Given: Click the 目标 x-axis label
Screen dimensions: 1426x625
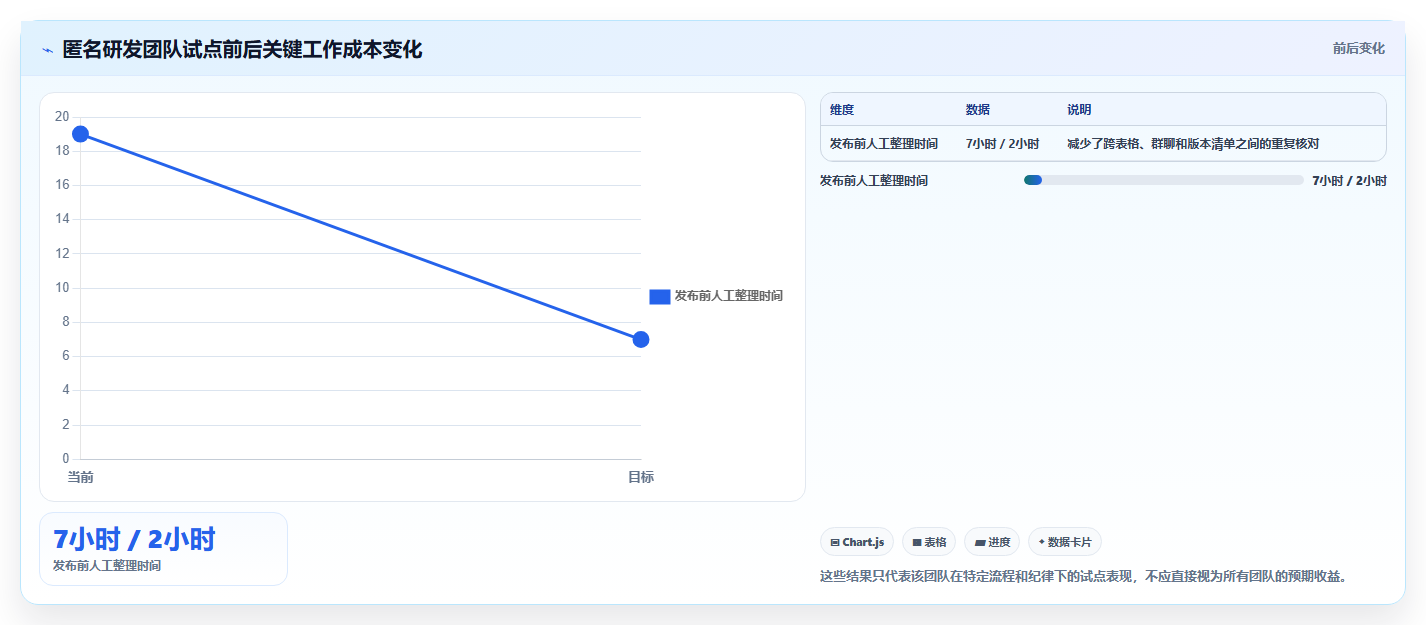Looking at the screenshot, I should click(x=641, y=477).
